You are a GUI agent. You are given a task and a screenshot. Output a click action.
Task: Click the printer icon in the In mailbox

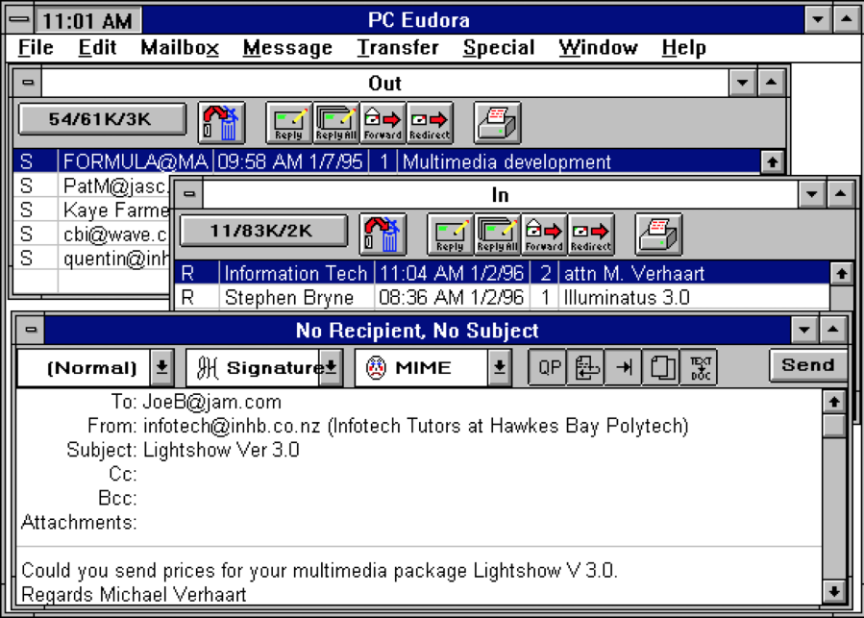pos(659,235)
